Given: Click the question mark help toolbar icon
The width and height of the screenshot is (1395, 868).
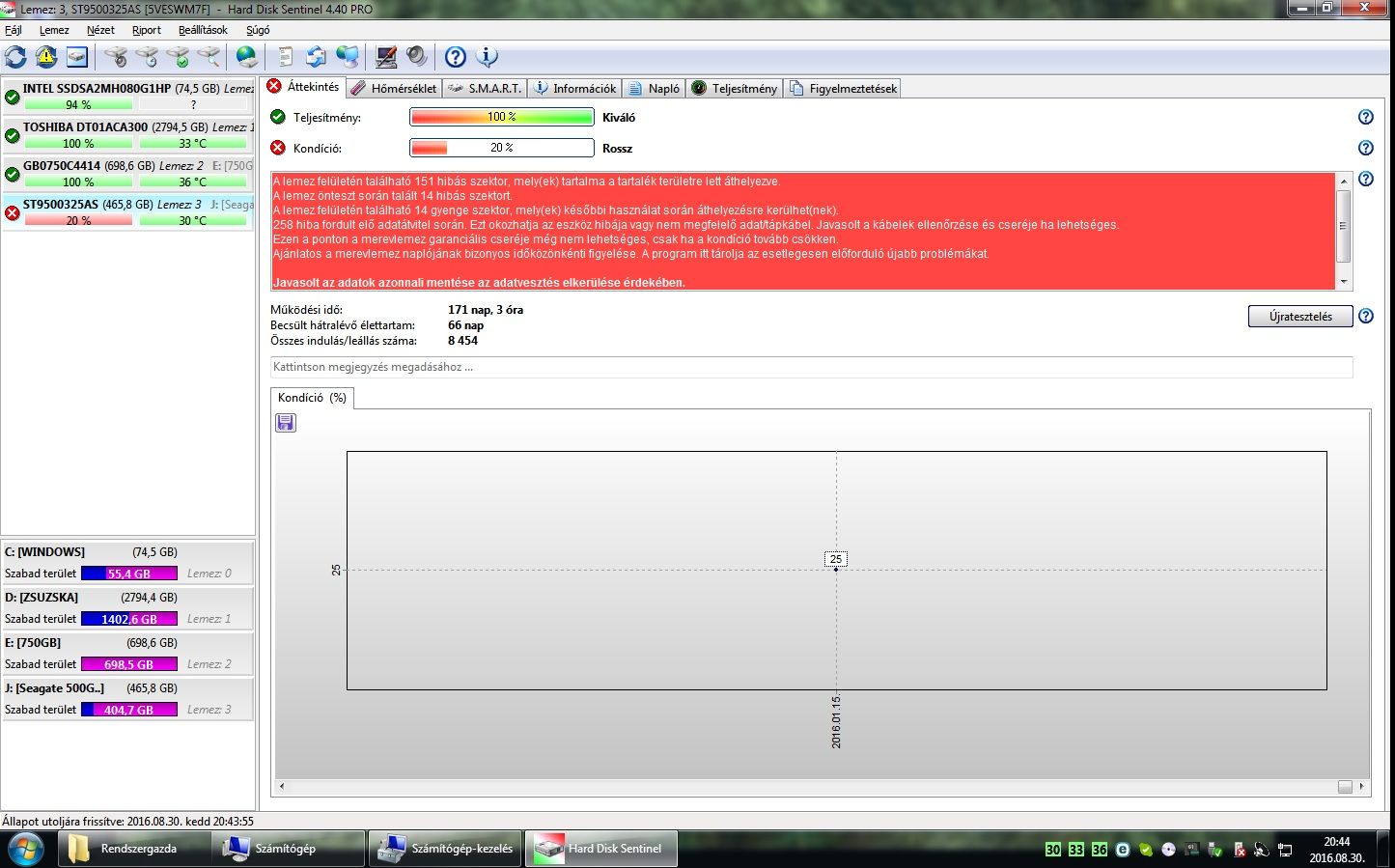Looking at the screenshot, I should 456,57.
